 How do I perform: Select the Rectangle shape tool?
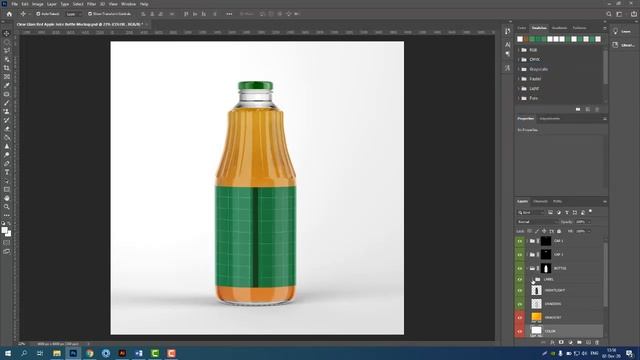pos(7,189)
